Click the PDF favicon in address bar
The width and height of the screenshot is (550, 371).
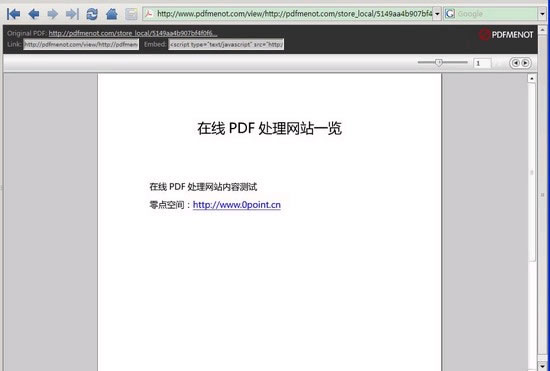[x=149, y=14]
